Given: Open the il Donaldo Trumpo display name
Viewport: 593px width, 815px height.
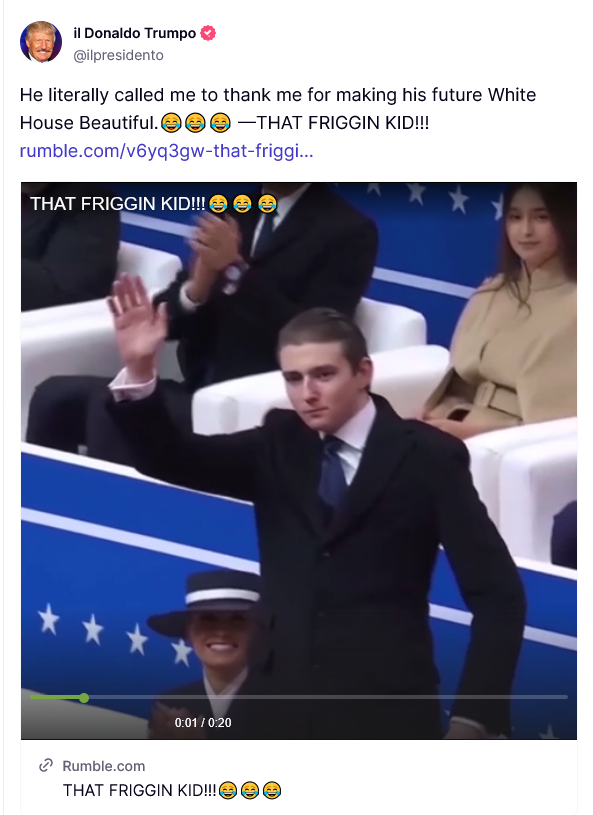Looking at the screenshot, I should point(135,33).
